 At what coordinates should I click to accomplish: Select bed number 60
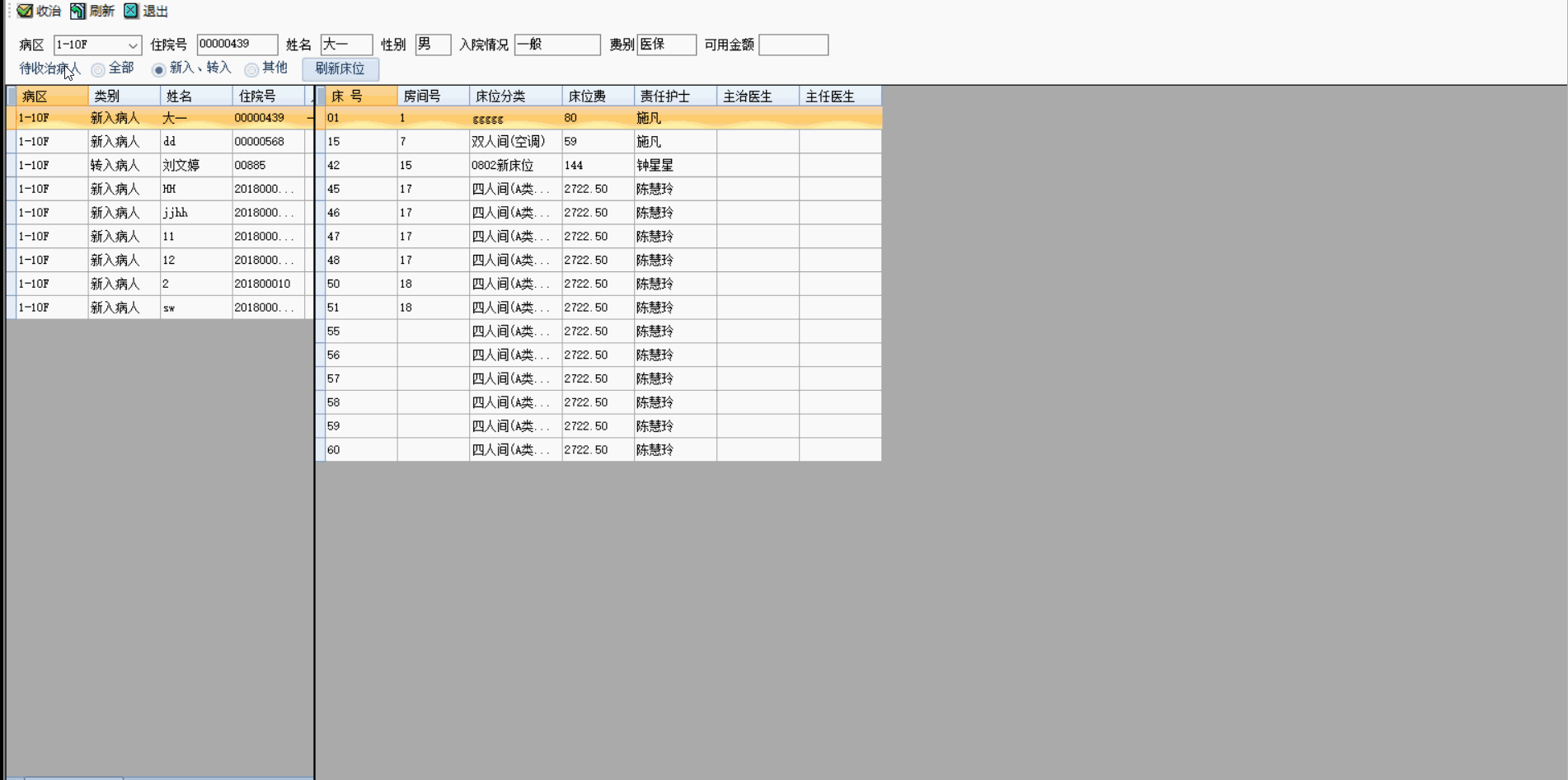[x=361, y=450]
